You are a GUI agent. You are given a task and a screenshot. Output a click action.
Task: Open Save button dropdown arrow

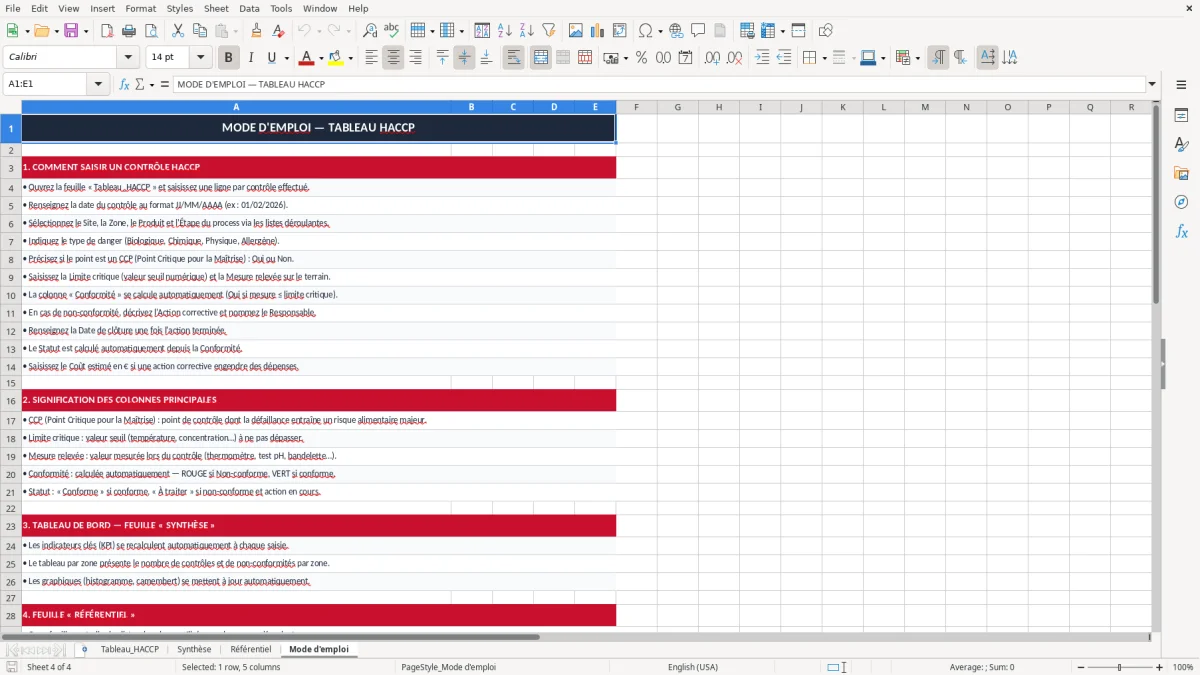point(86,31)
